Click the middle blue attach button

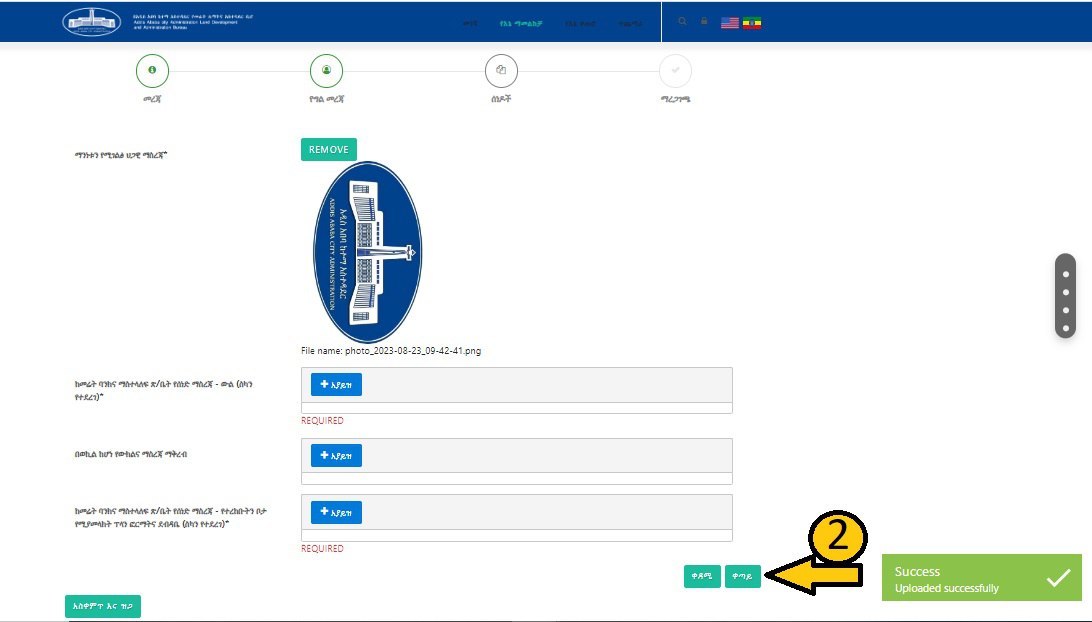[x=336, y=456]
